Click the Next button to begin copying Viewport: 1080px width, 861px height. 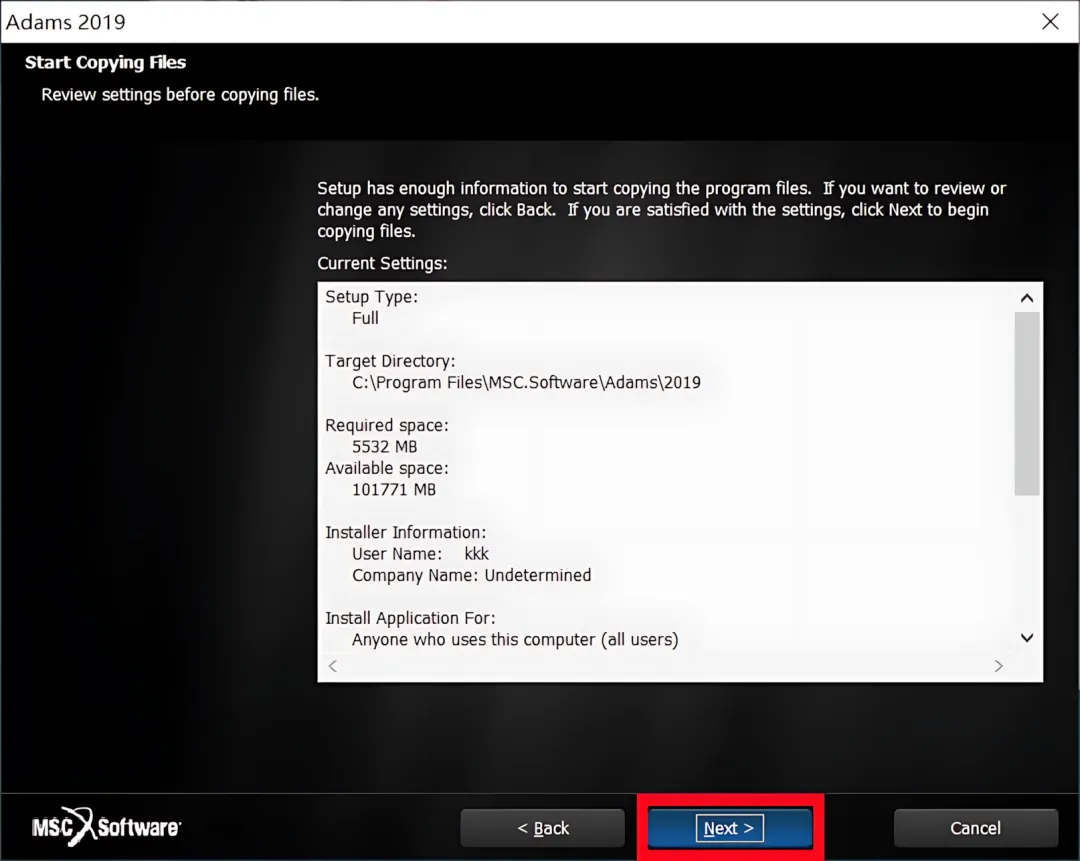(729, 827)
